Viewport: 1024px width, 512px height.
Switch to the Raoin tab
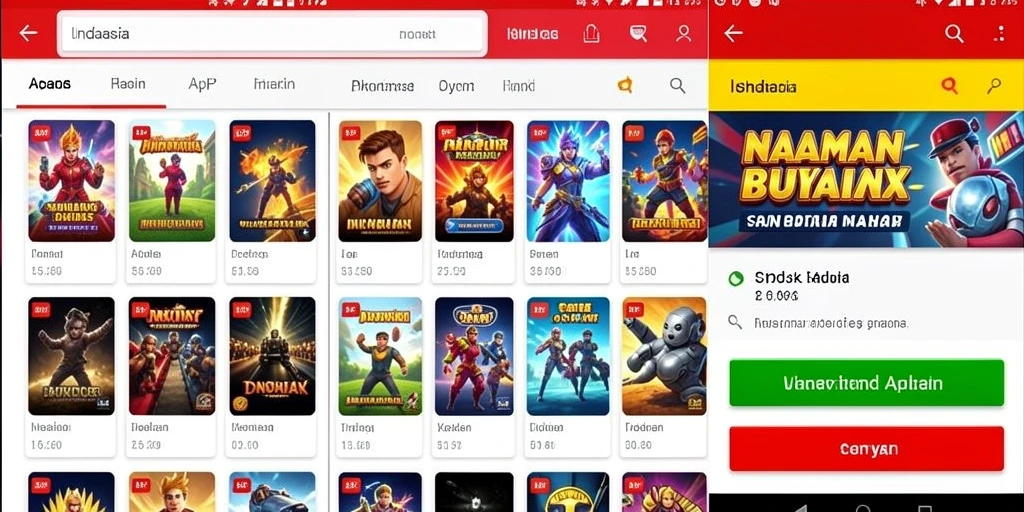(x=128, y=84)
